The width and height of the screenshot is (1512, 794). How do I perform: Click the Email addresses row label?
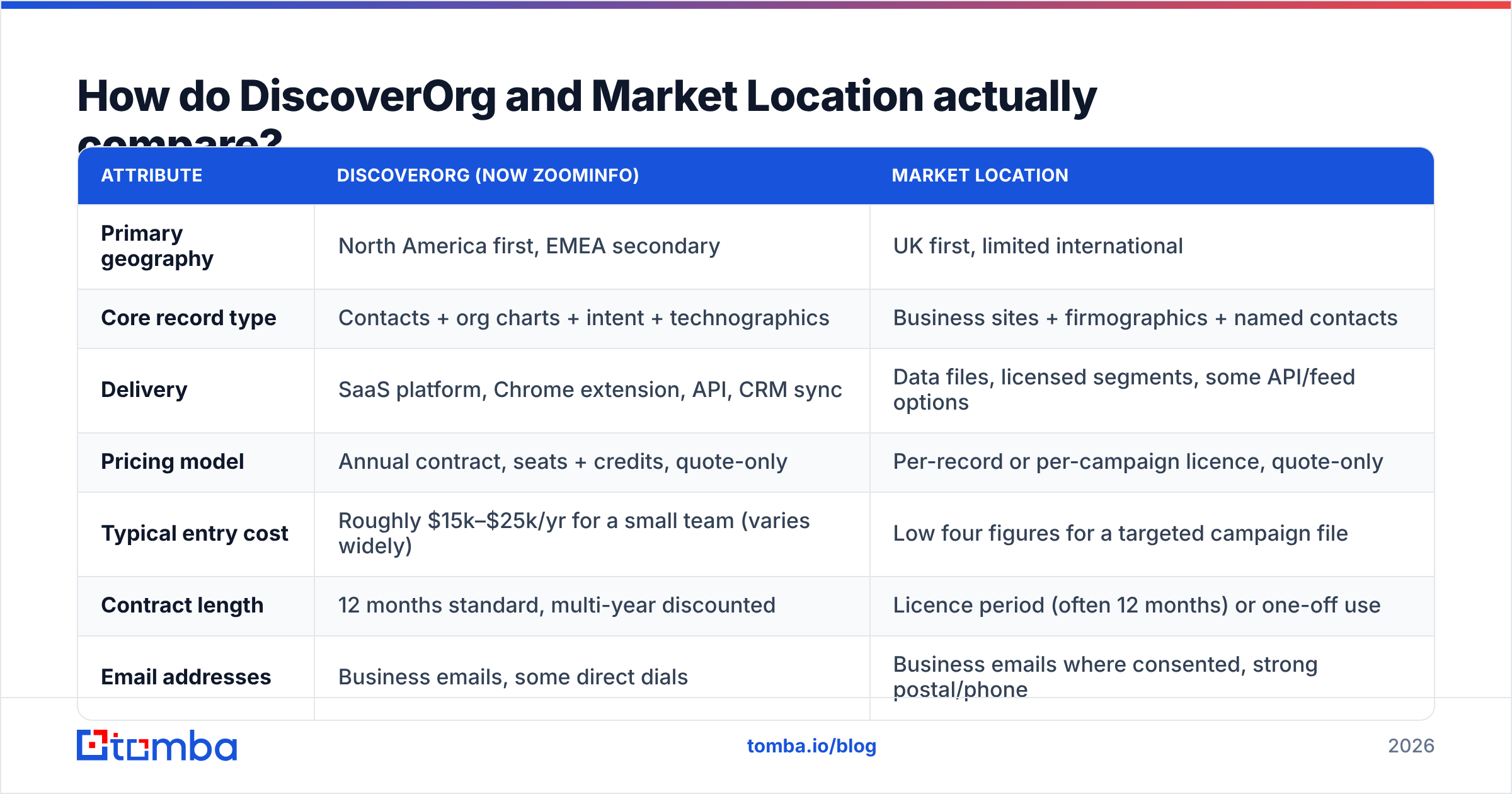(x=186, y=677)
